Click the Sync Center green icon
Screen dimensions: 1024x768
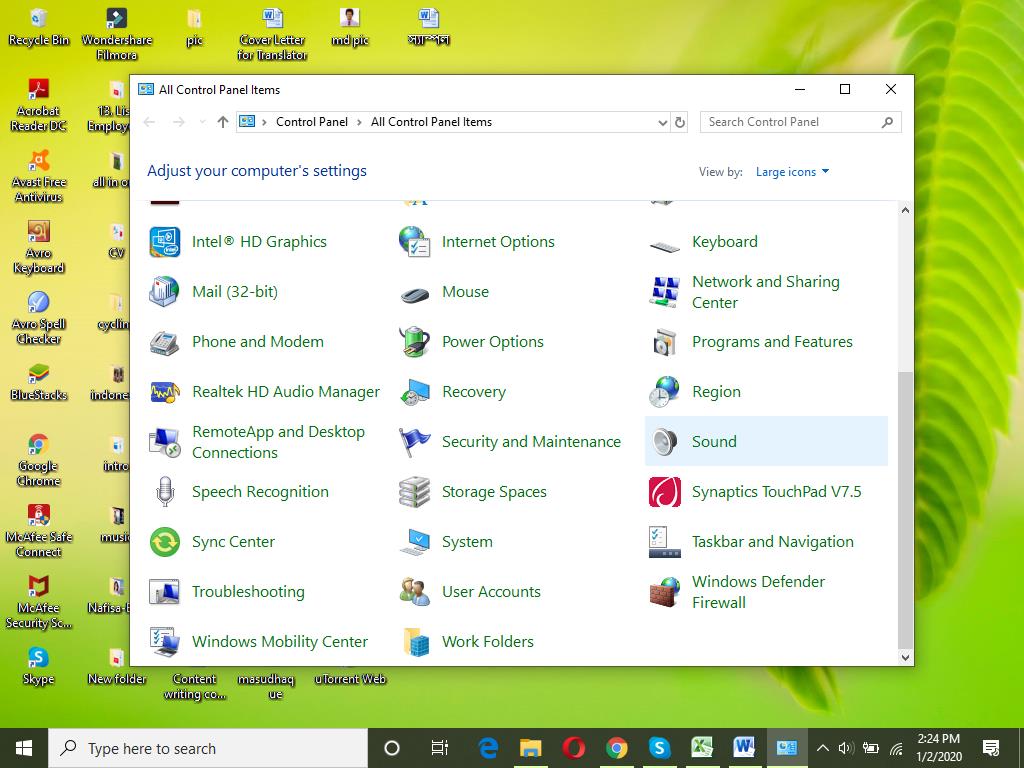click(x=164, y=542)
